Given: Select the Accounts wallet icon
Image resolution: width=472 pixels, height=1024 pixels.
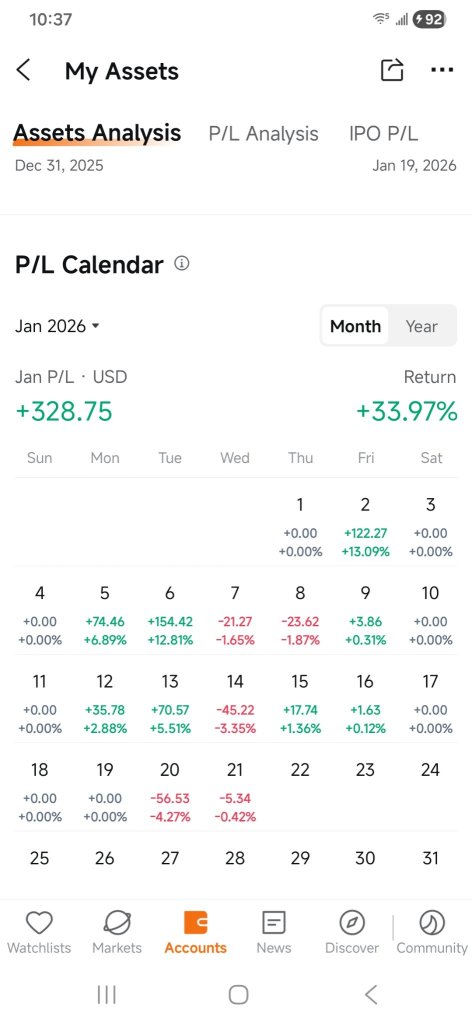Looking at the screenshot, I should (x=195, y=923).
